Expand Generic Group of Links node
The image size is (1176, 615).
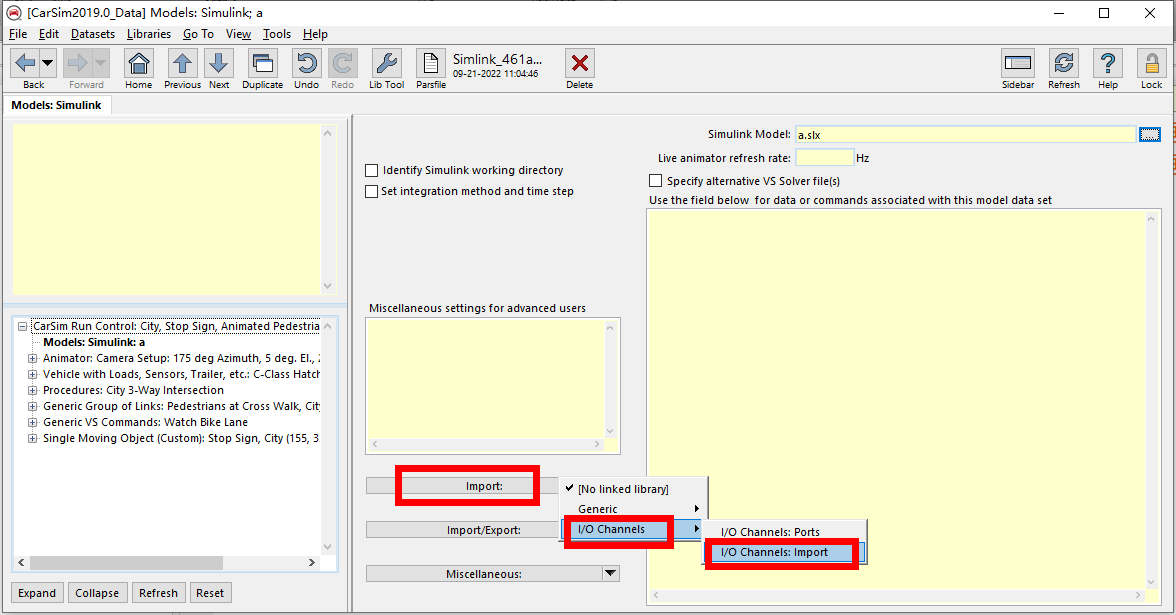pyautogui.click(x=32, y=406)
